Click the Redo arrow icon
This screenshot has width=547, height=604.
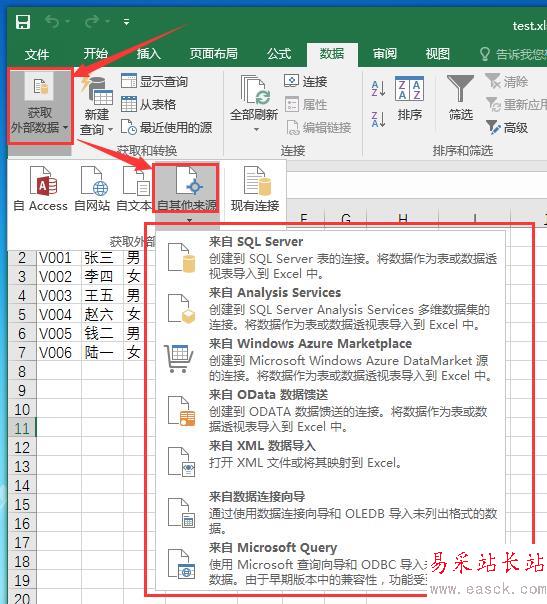92,22
